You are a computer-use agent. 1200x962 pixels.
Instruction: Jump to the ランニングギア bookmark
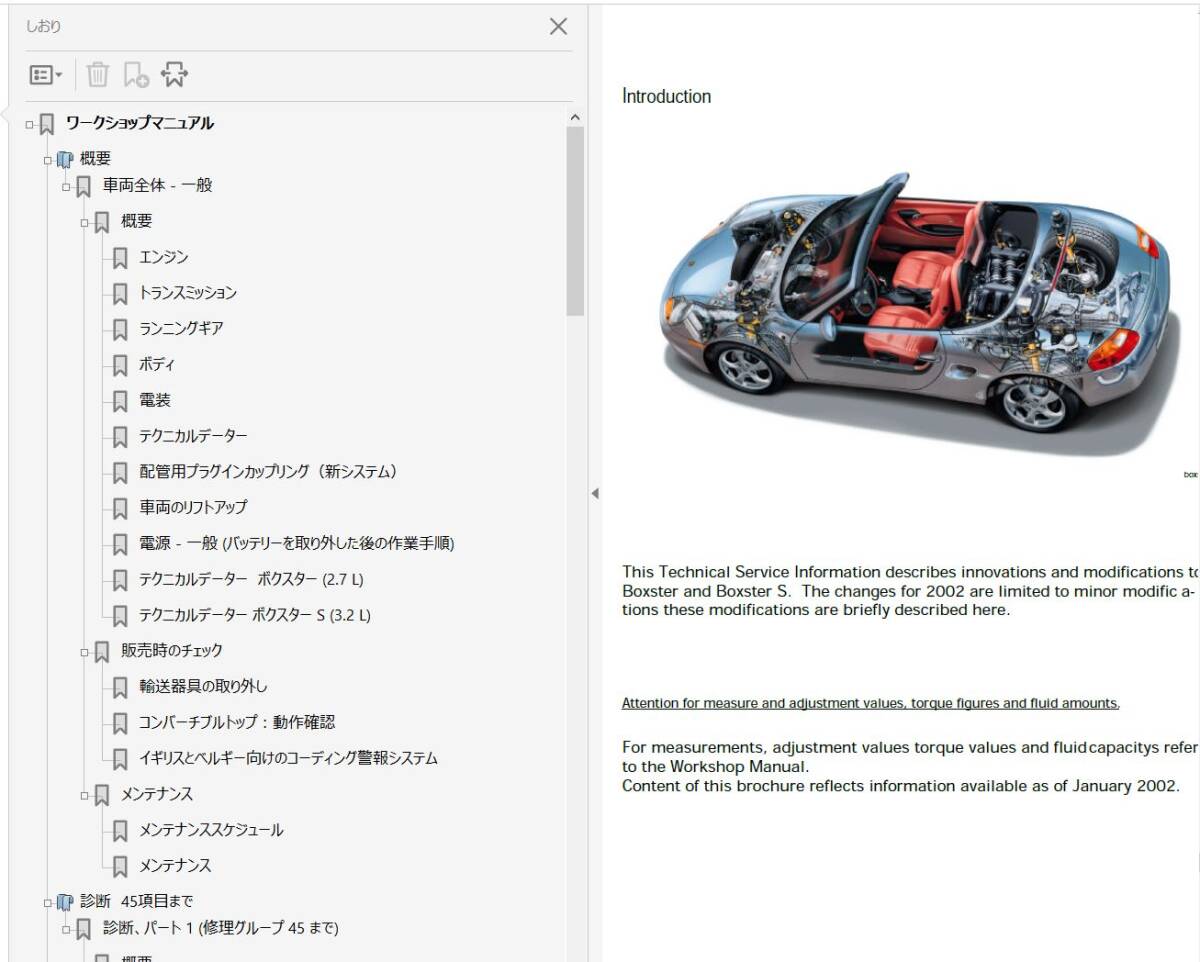[x=181, y=328]
